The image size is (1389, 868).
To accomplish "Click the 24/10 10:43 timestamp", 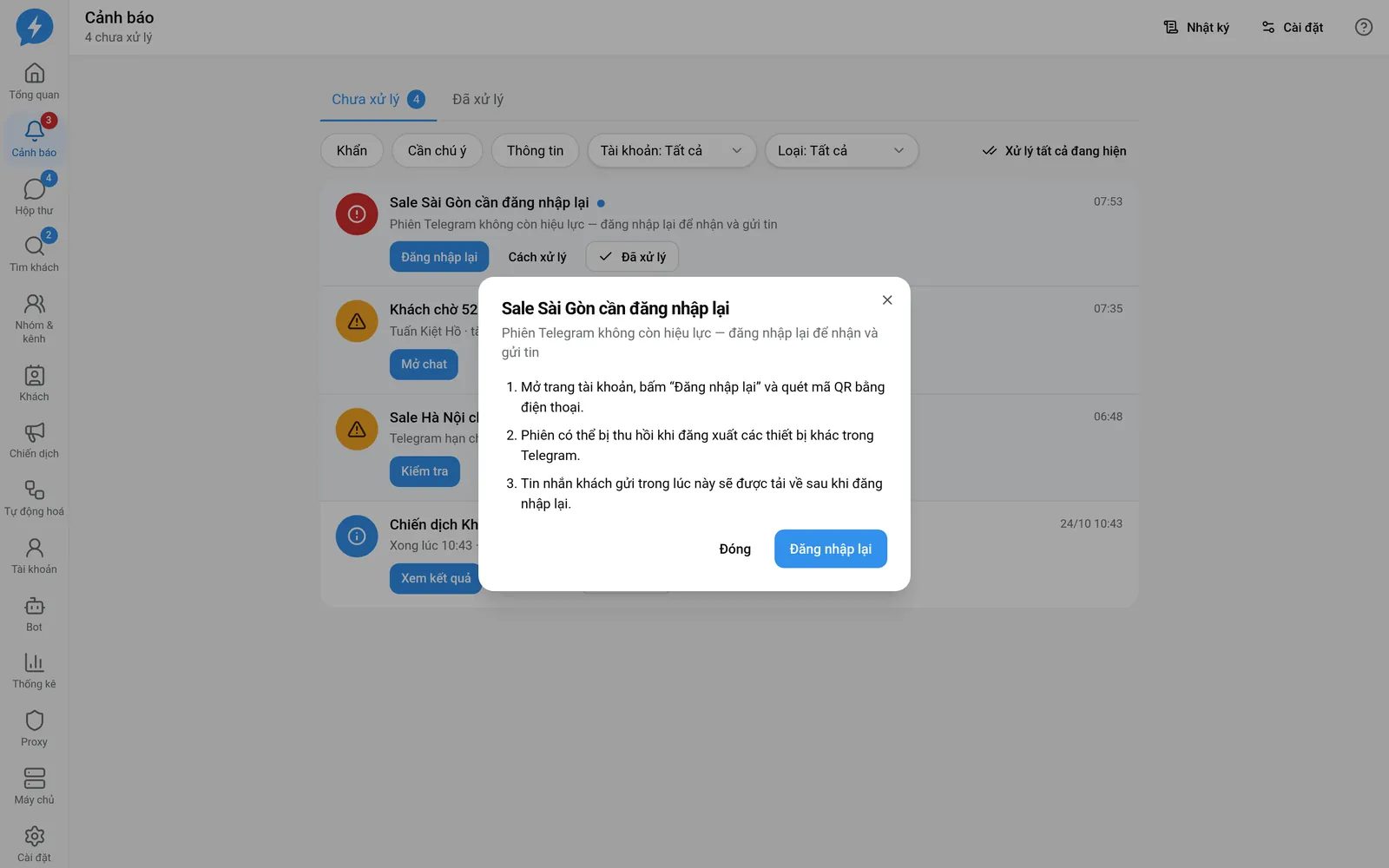I will coord(1091,523).
